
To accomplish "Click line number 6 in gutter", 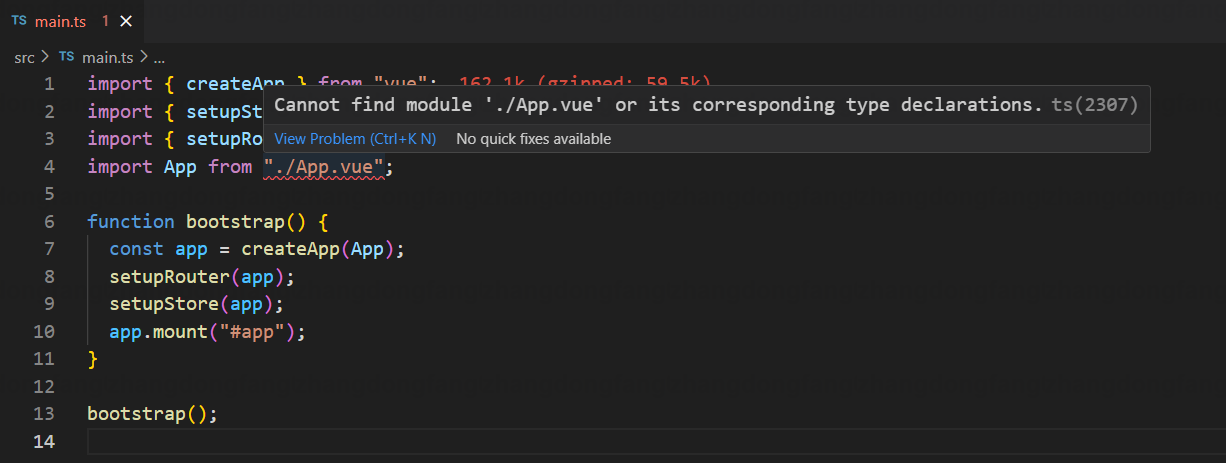I will (x=49, y=222).
